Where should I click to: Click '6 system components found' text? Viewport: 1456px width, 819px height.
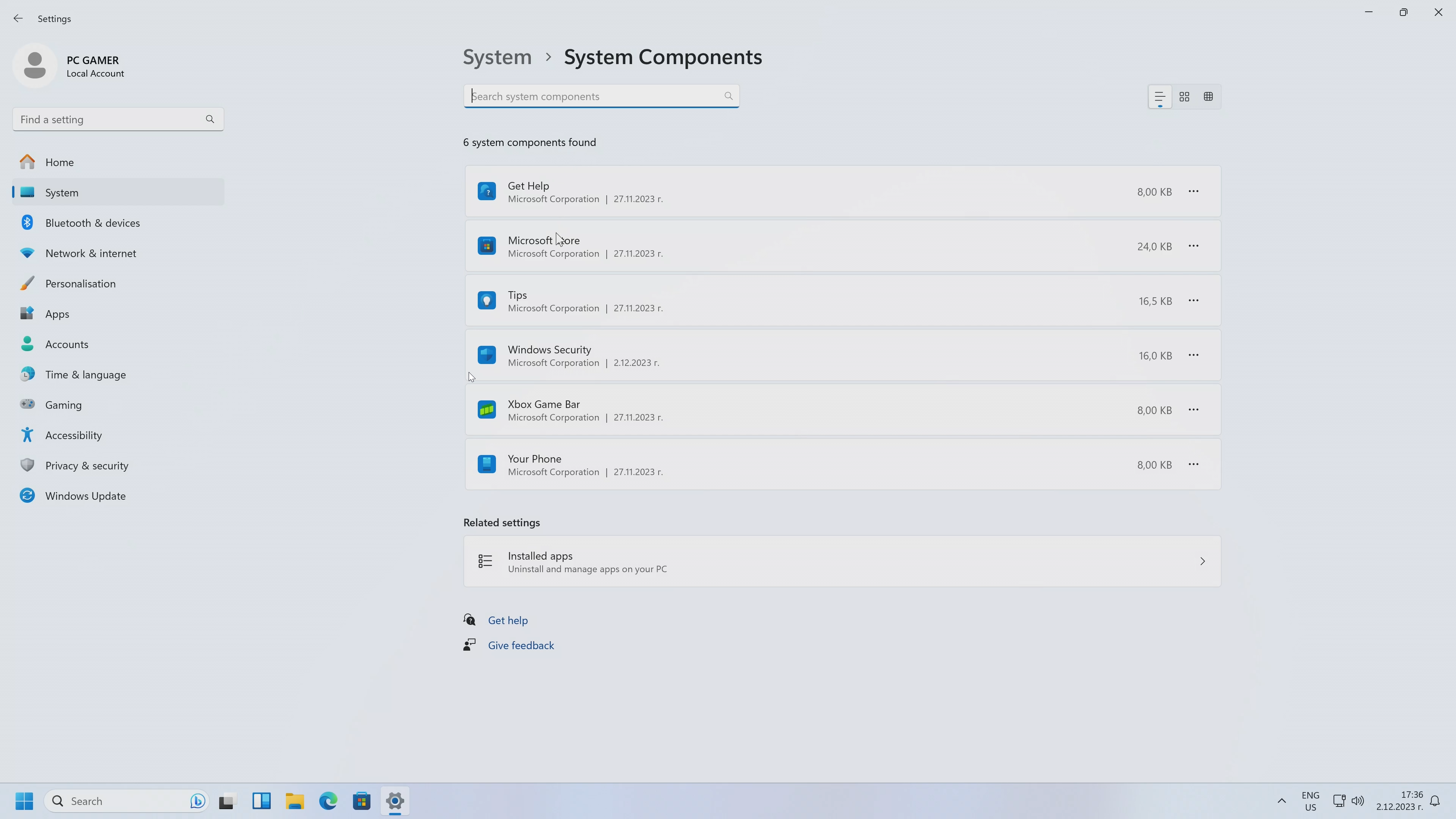[x=530, y=143]
